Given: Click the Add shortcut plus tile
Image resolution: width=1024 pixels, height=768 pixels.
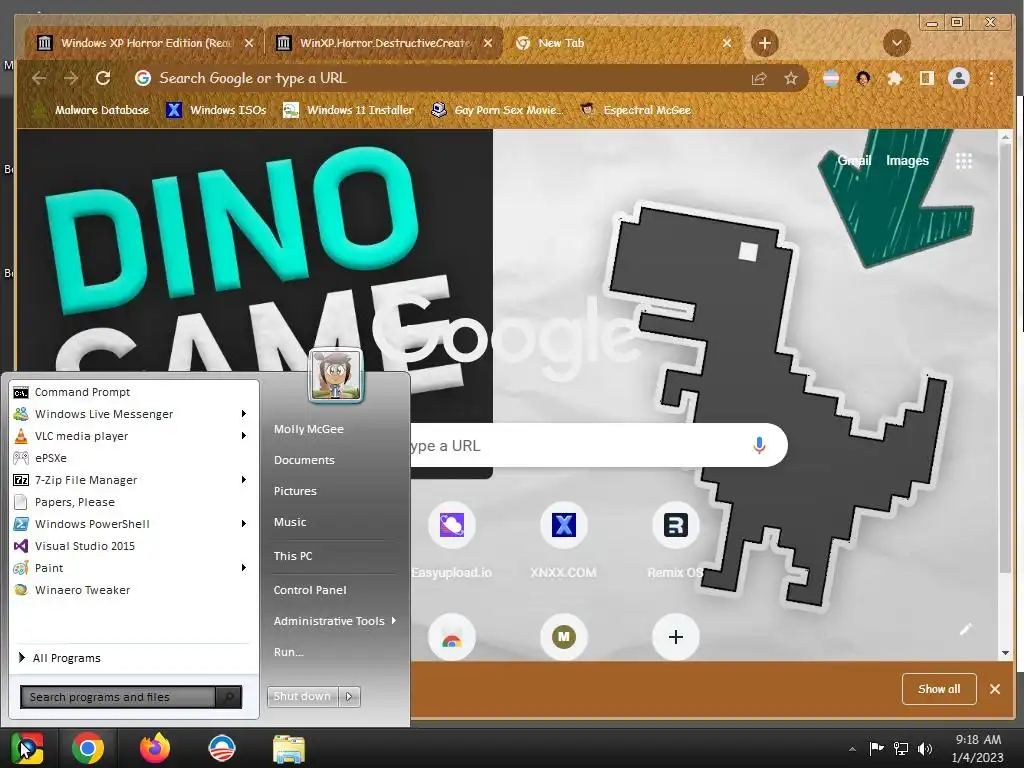Looking at the screenshot, I should (x=676, y=637).
